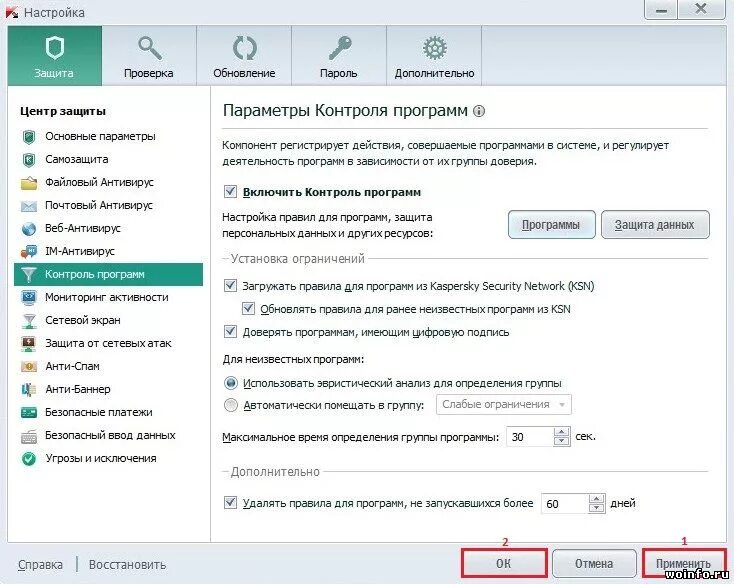Increase the 30 сек. time value
This screenshot has height=584, width=734.
[x=561, y=432]
